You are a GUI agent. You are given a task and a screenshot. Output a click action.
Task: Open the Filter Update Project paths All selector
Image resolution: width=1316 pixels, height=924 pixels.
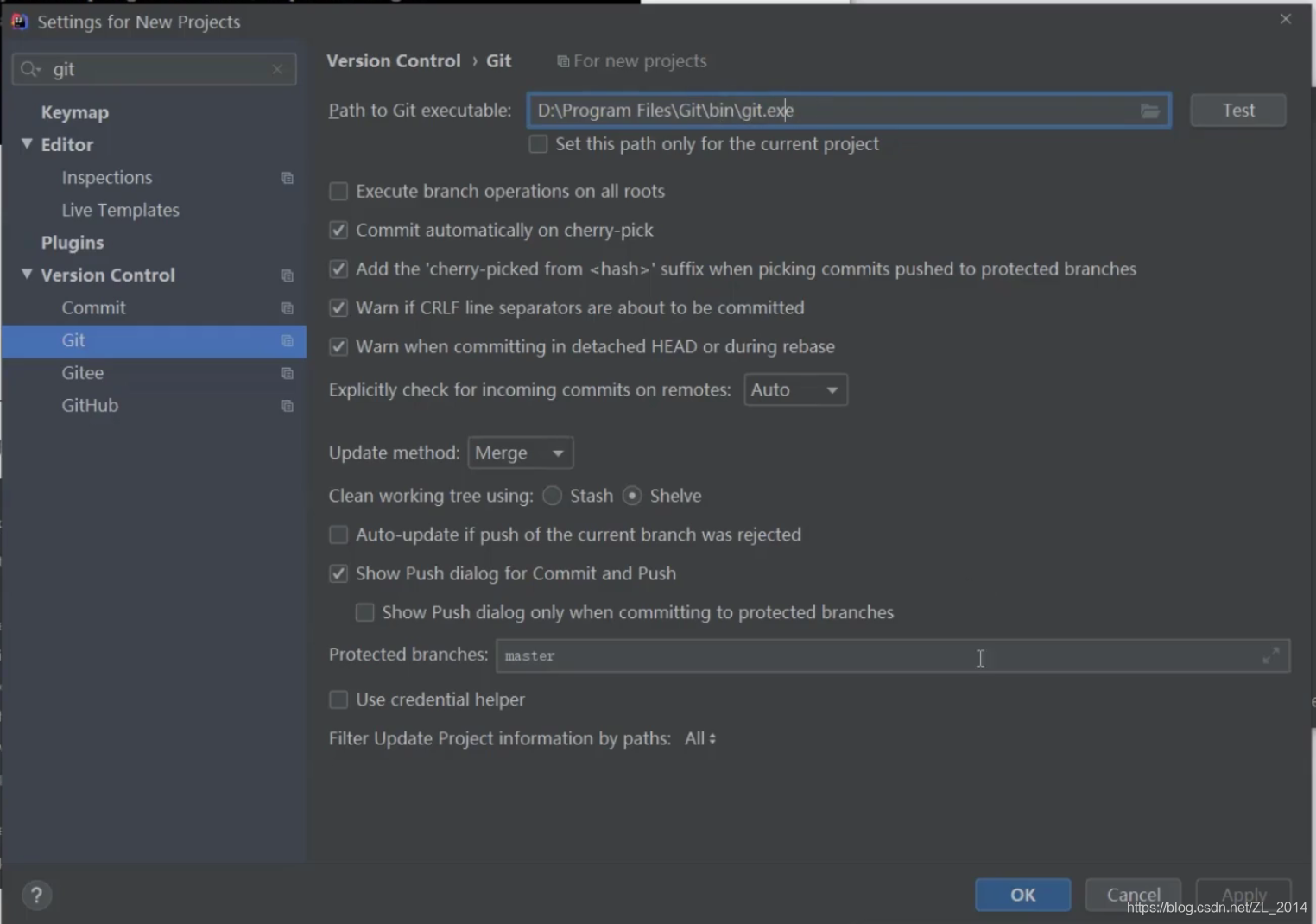tap(700, 739)
